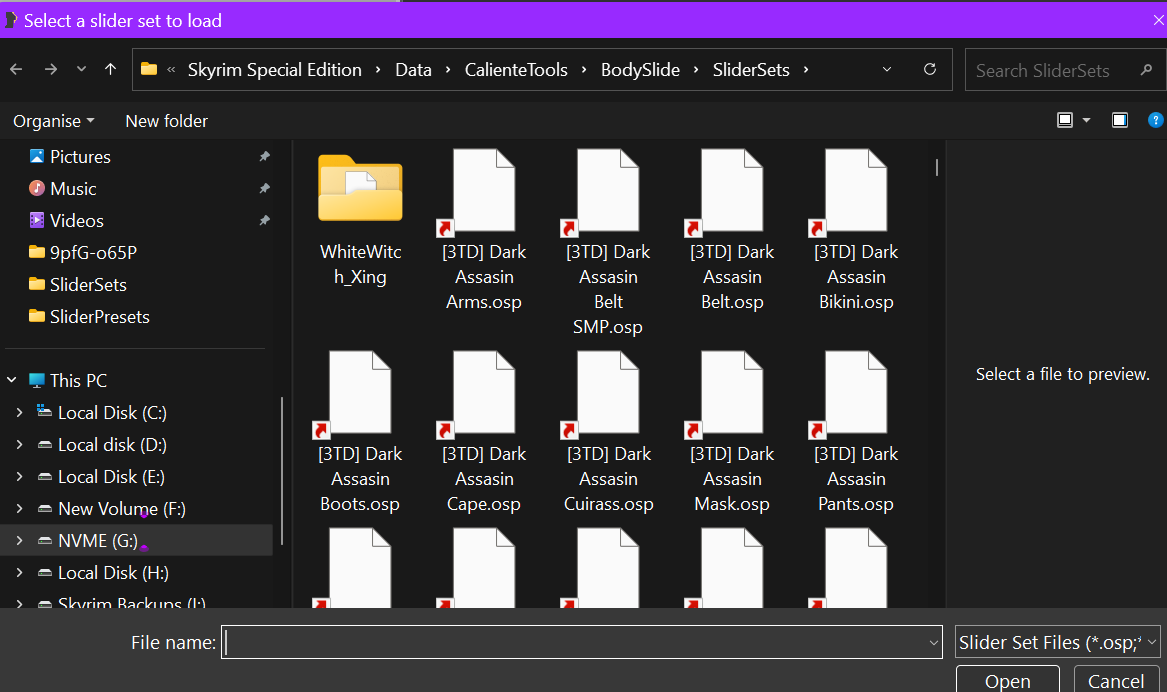
Task: Click the search magnifier icon
Action: pyautogui.click(x=1146, y=70)
